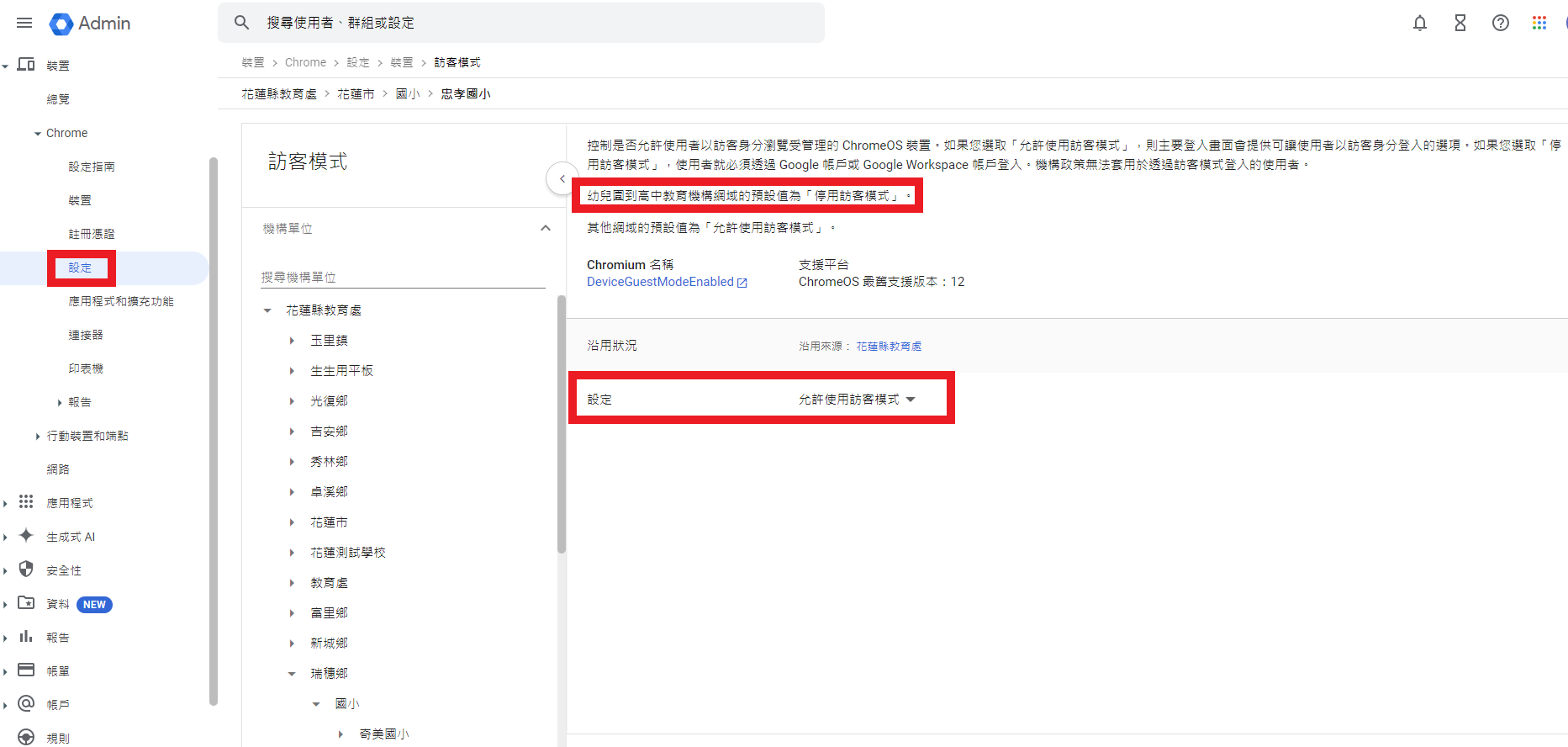Viewport: 1568px width, 747px height.
Task: Open the 允許使用訪客模式 setting dropdown
Action: [x=857, y=400]
